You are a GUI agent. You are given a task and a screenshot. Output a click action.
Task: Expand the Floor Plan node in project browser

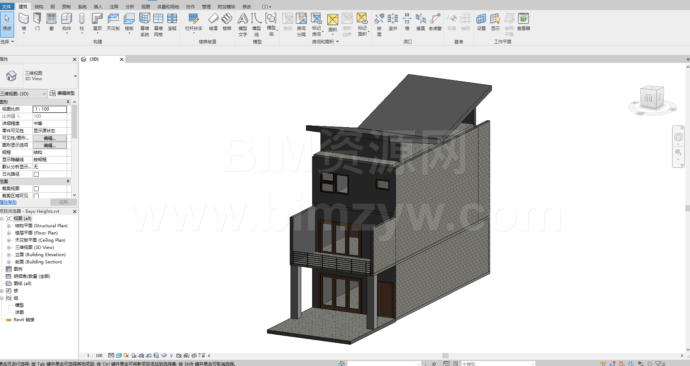(9, 233)
